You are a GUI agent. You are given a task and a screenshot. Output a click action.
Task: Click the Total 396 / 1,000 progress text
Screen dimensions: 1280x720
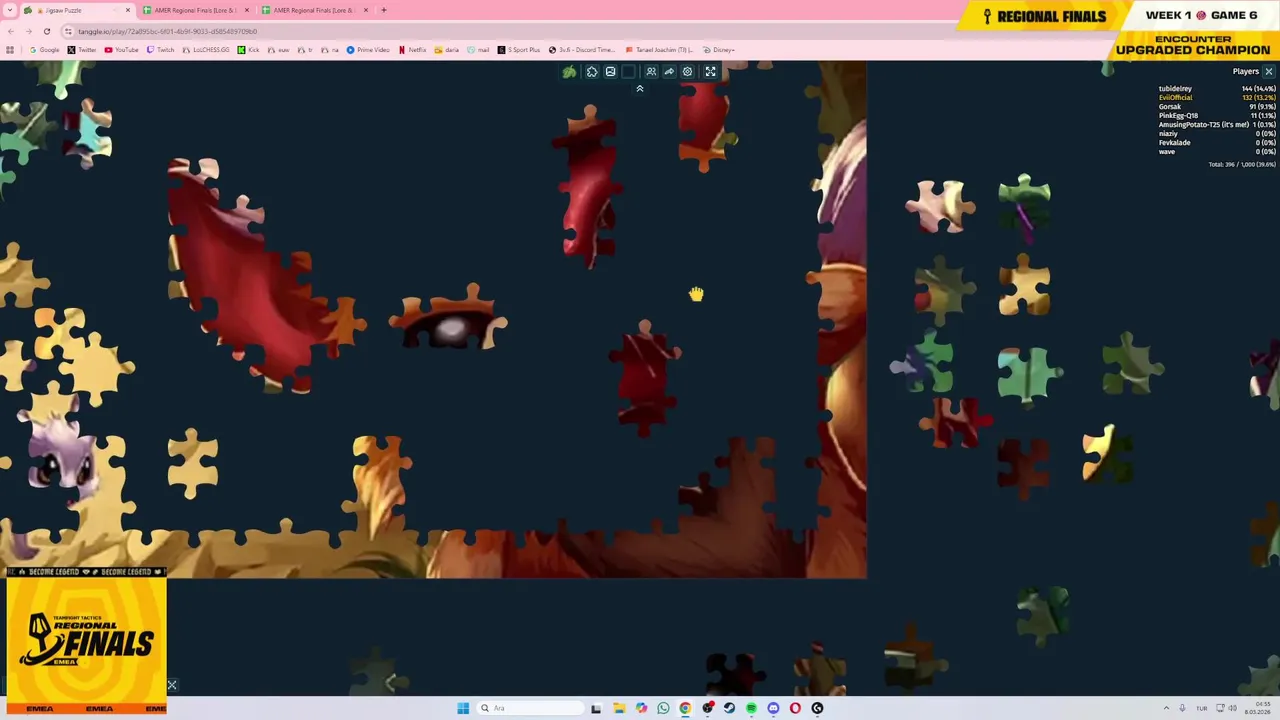[x=1241, y=164]
